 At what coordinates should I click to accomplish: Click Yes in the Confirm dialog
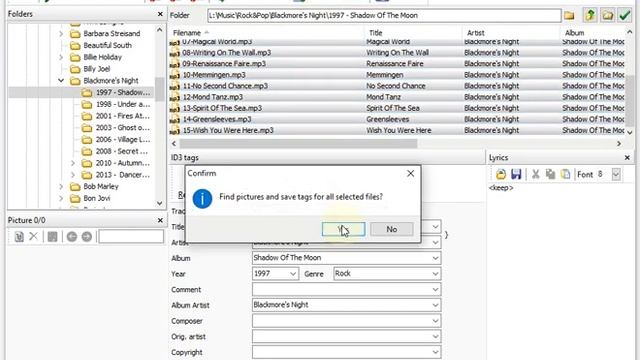(343, 229)
